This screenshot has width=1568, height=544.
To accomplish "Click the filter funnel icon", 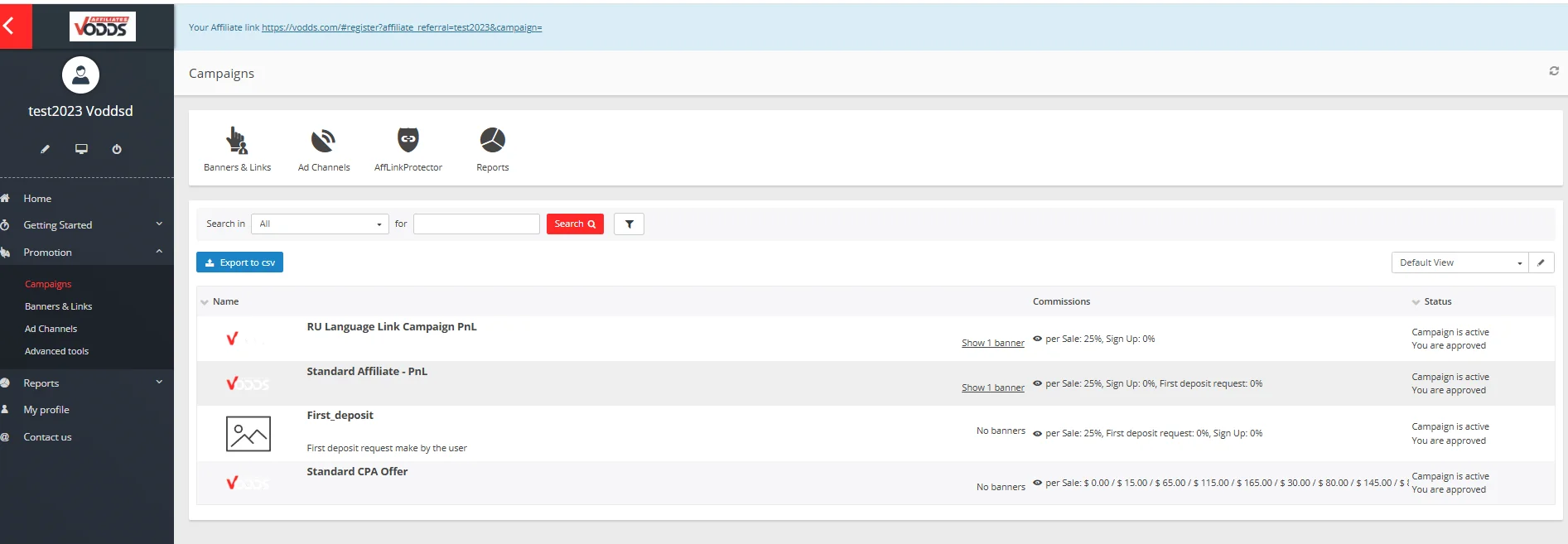I will tap(629, 224).
